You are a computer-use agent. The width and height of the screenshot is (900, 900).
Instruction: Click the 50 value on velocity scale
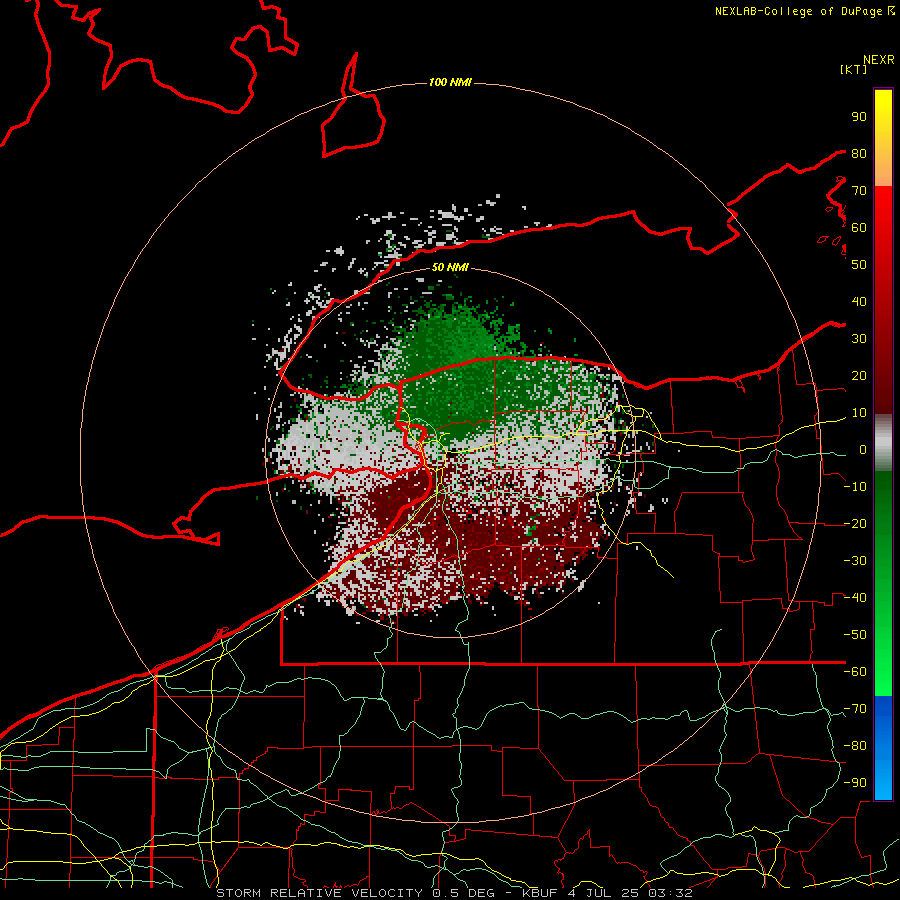click(859, 265)
